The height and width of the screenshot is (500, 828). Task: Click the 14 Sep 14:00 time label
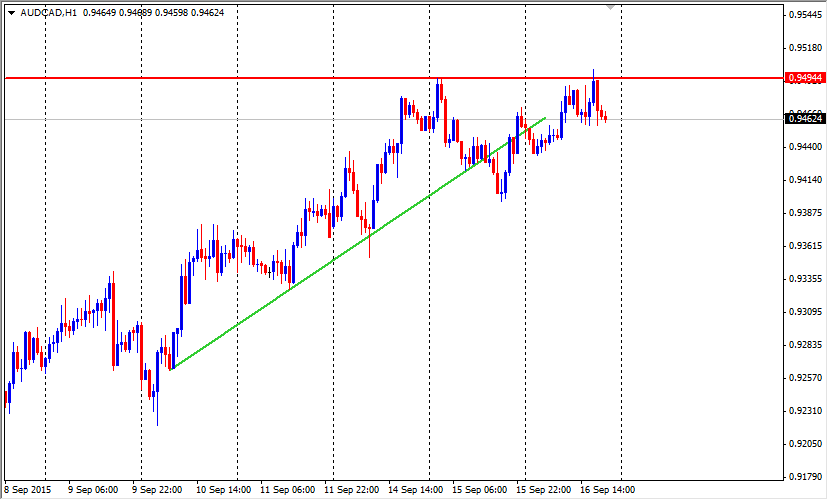416,490
